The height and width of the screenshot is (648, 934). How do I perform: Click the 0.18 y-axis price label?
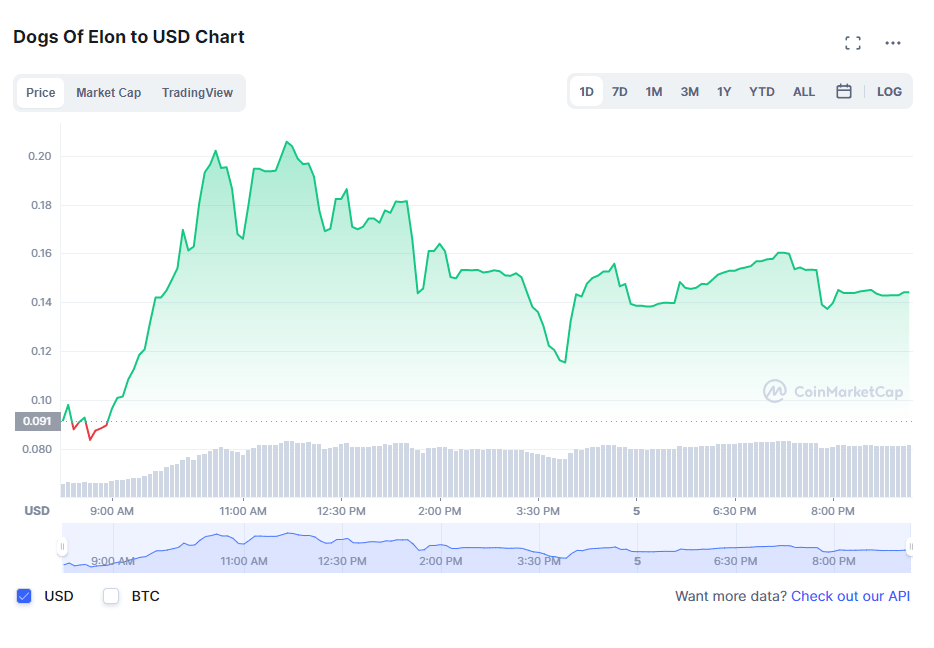point(41,205)
